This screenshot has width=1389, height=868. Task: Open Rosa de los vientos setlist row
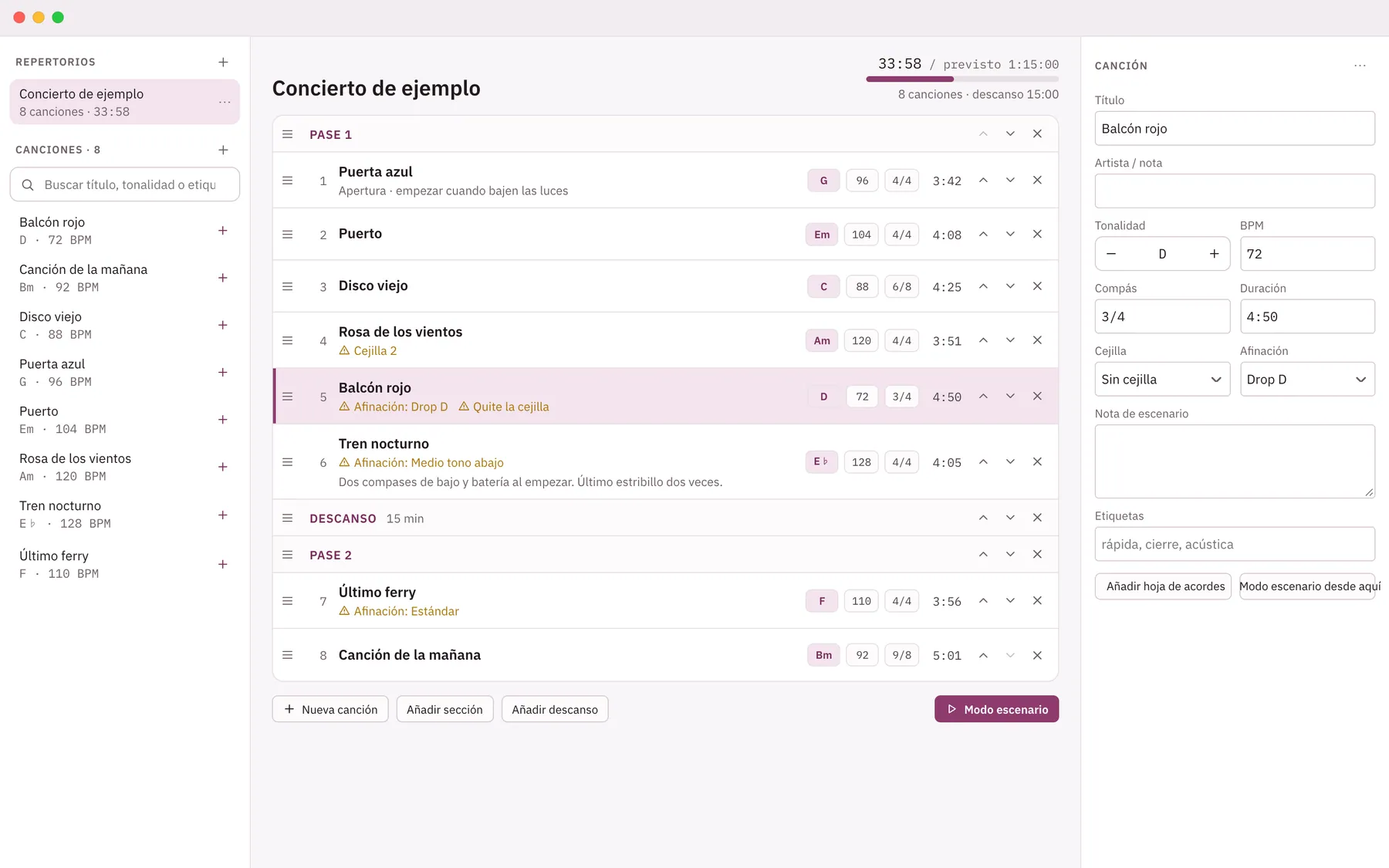point(665,340)
